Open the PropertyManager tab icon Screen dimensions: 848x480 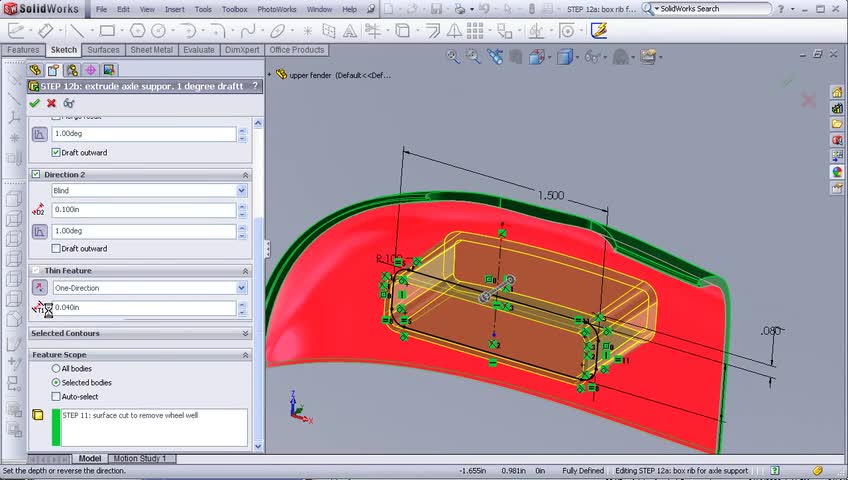point(53,70)
